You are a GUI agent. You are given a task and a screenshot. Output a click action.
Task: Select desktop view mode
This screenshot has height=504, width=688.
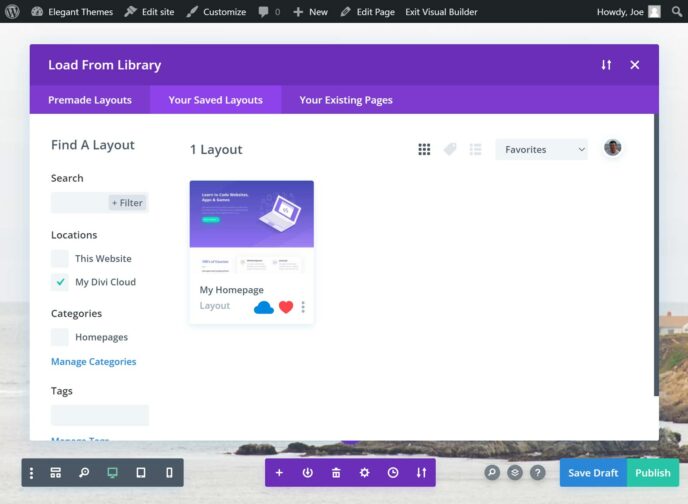tap(113, 473)
